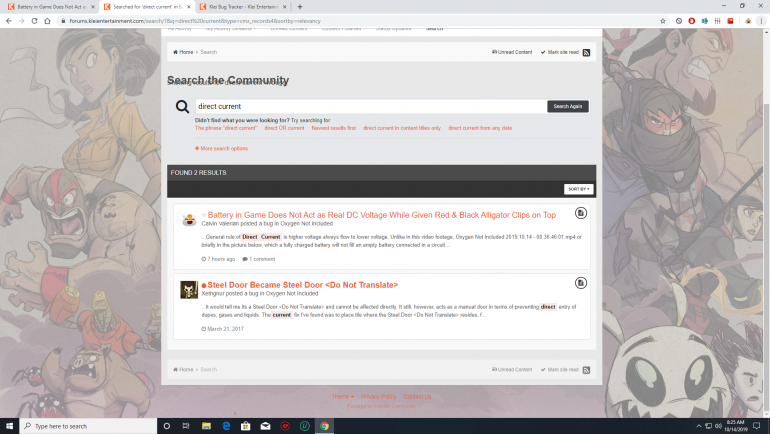
Task: Click Unread Content in top bar
Action: pyautogui.click(x=512, y=52)
